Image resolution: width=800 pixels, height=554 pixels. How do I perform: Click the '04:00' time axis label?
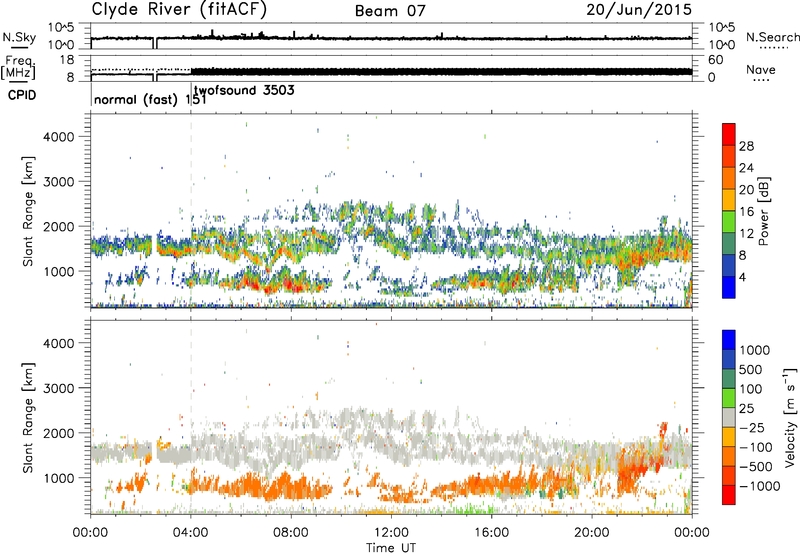(191, 533)
